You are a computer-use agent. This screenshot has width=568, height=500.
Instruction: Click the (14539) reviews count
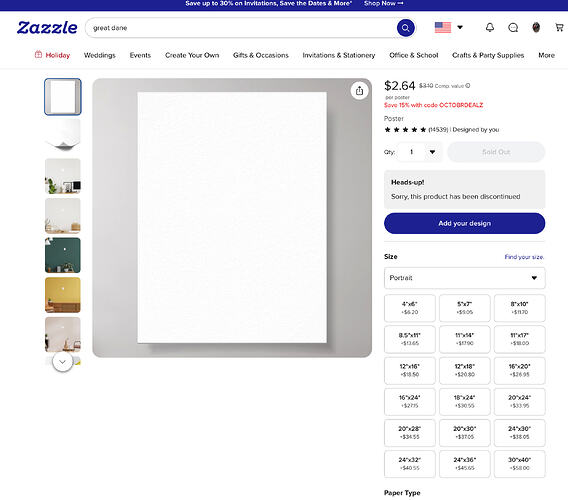(438, 129)
